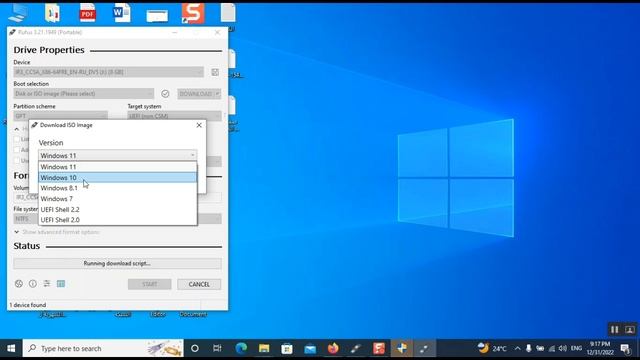Open Rufus settings sliders icon
640x360 pixels.
pyautogui.click(x=47, y=283)
